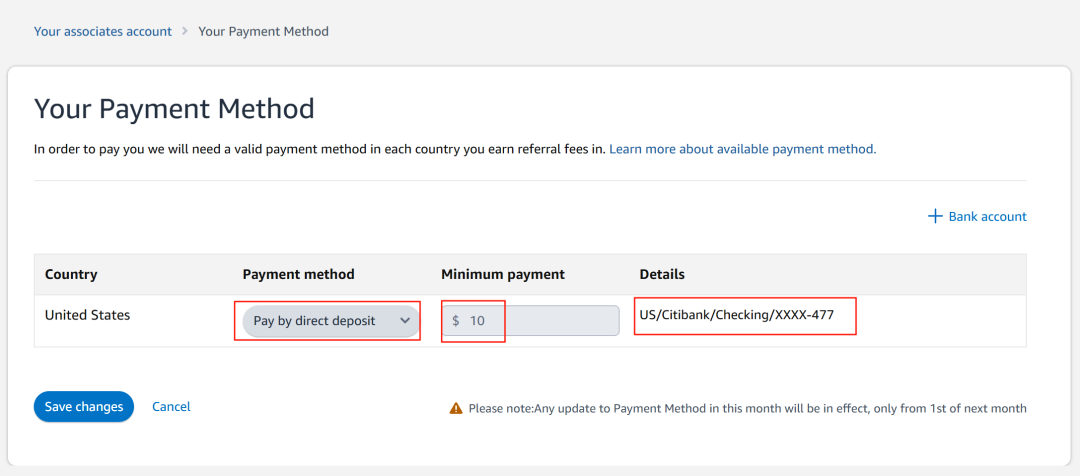Open the Pay by direct deposit dropdown
The width and height of the screenshot is (1080, 476).
(331, 321)
